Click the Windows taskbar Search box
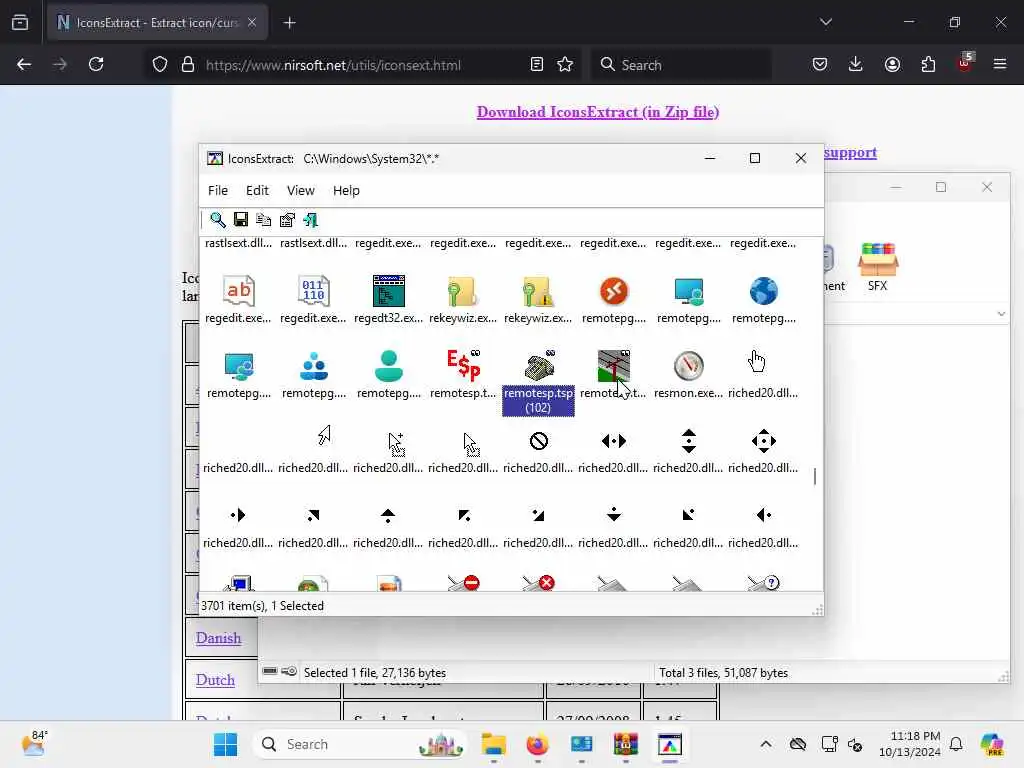1024x768 pixels. click(360, 744)
